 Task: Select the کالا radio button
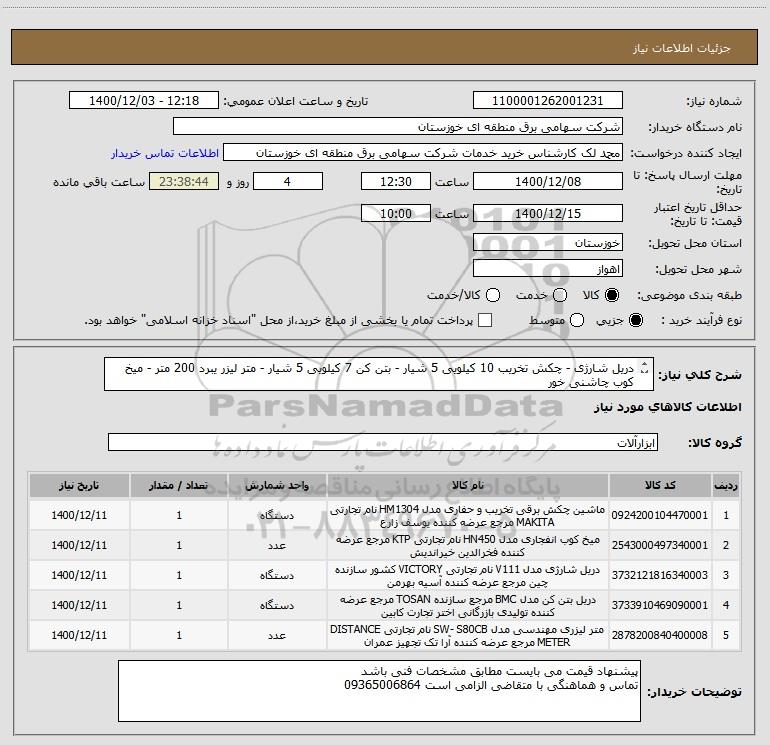point(612,295)
